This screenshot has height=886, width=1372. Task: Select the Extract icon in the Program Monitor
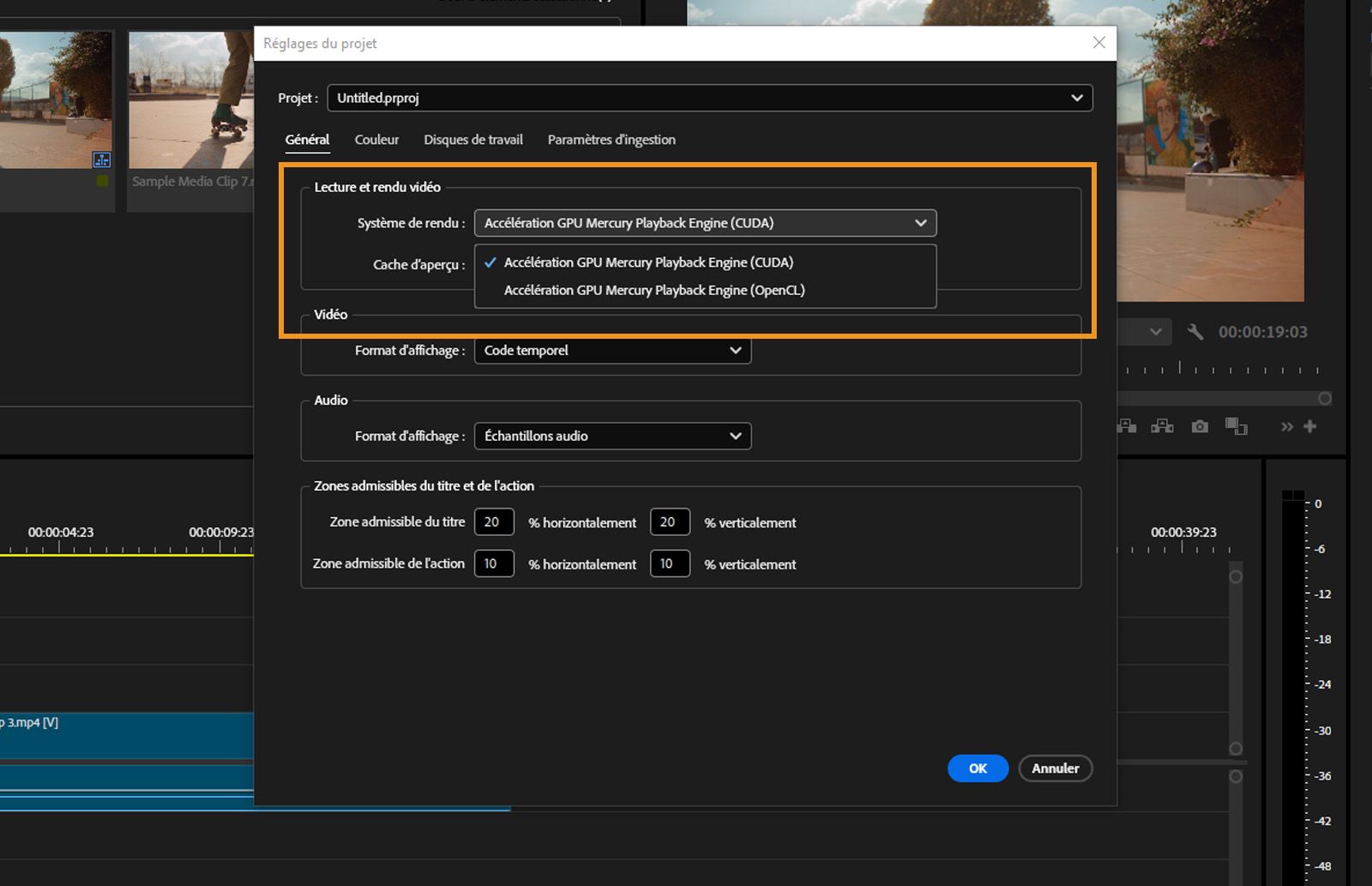pos(1162,426)
